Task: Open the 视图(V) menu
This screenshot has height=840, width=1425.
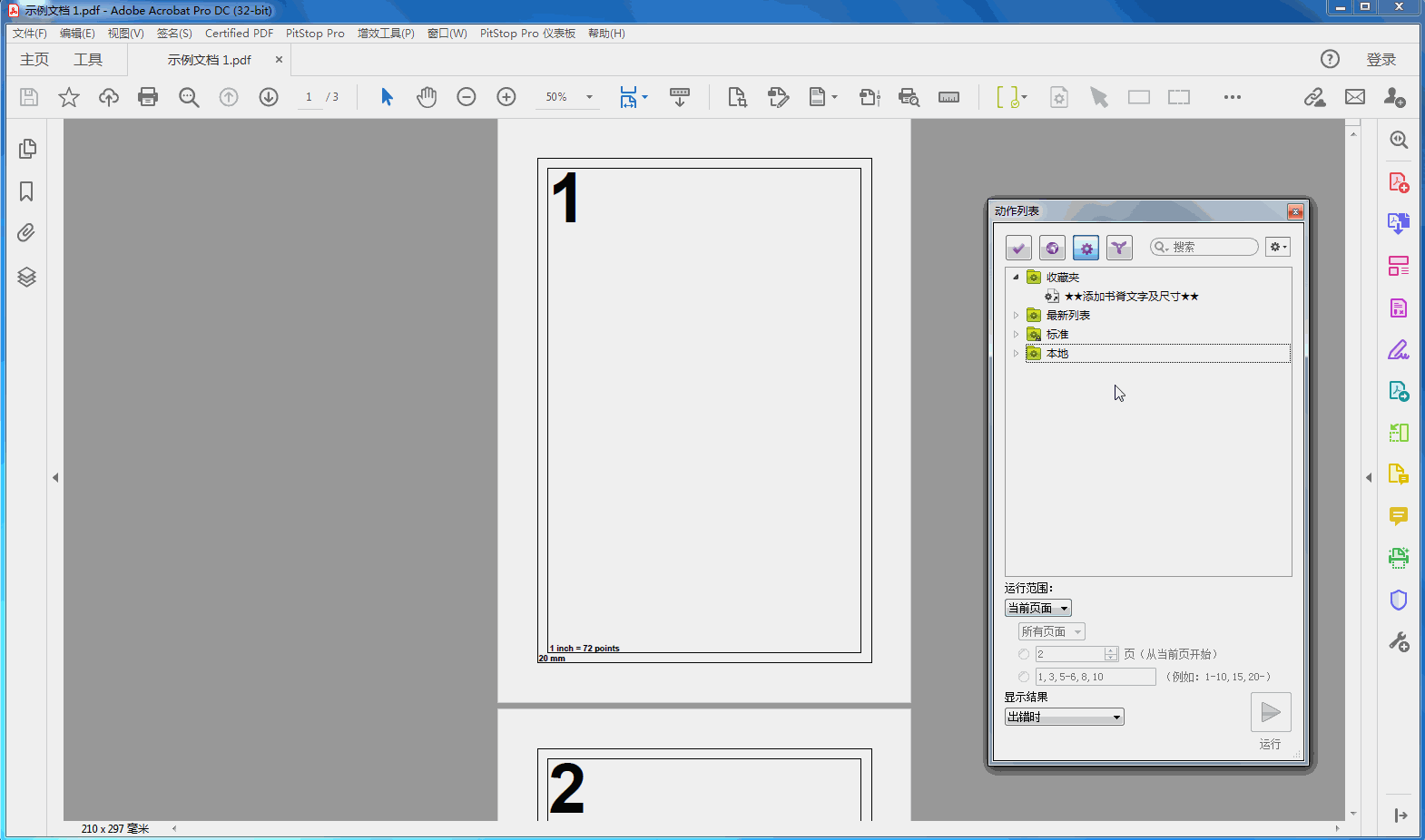Action: pyautogui.click(x=125, y=34)
